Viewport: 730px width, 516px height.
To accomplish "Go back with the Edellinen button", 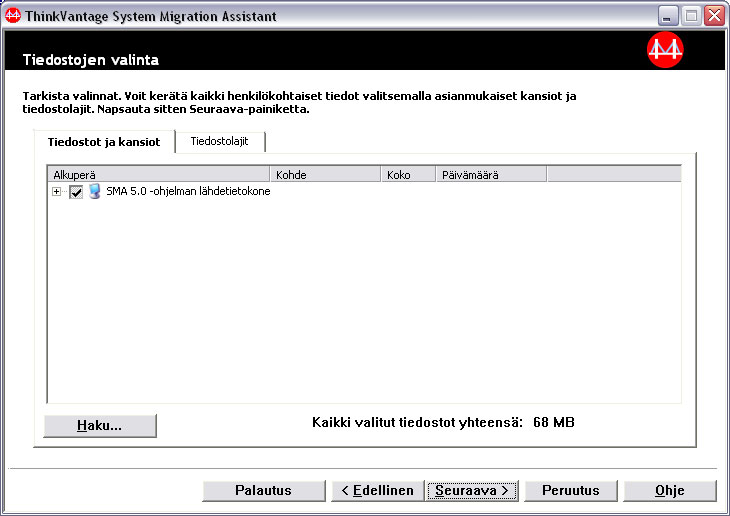I will click(x=378, y=491).
